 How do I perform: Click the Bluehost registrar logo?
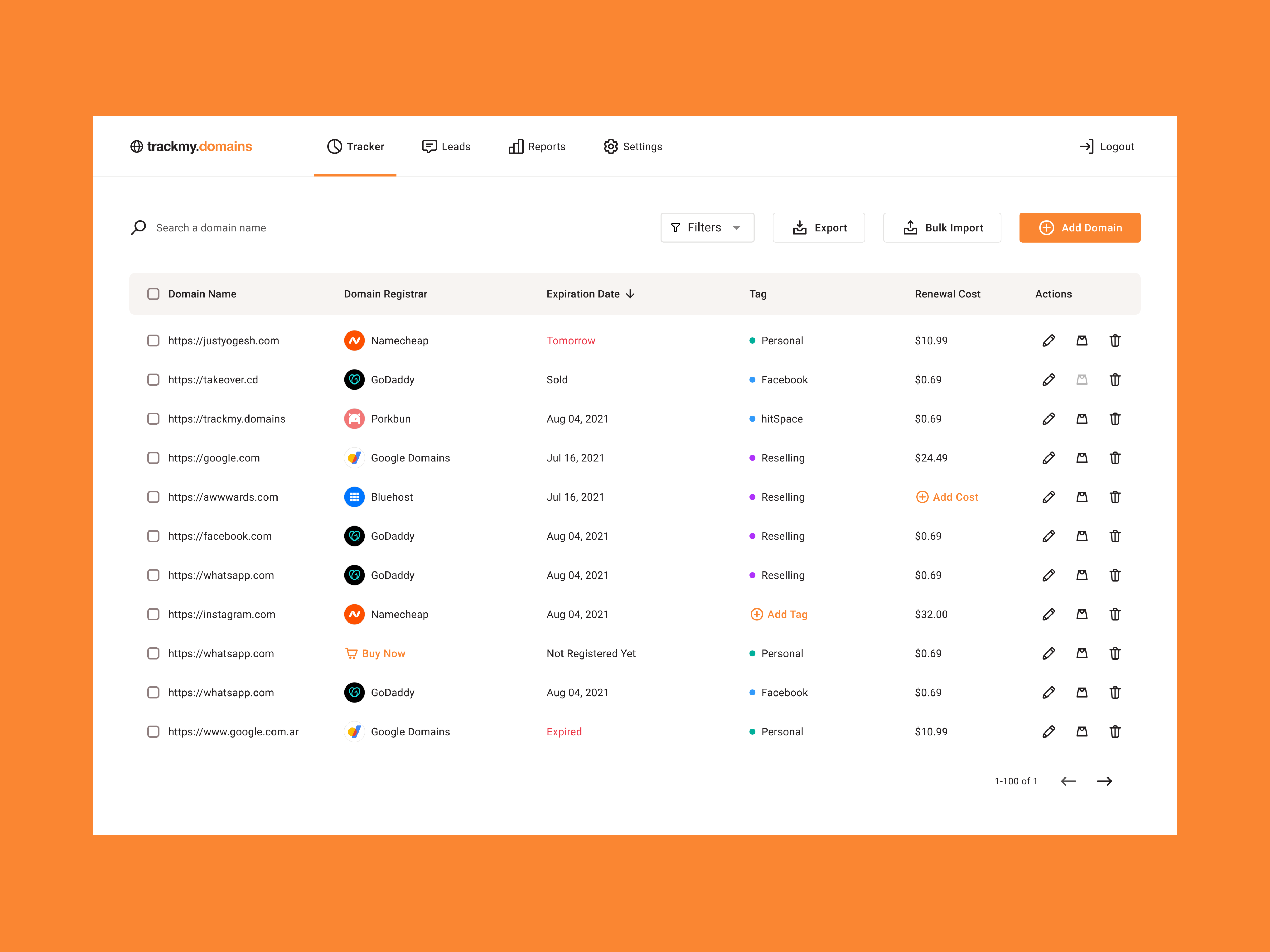point(354,496)
